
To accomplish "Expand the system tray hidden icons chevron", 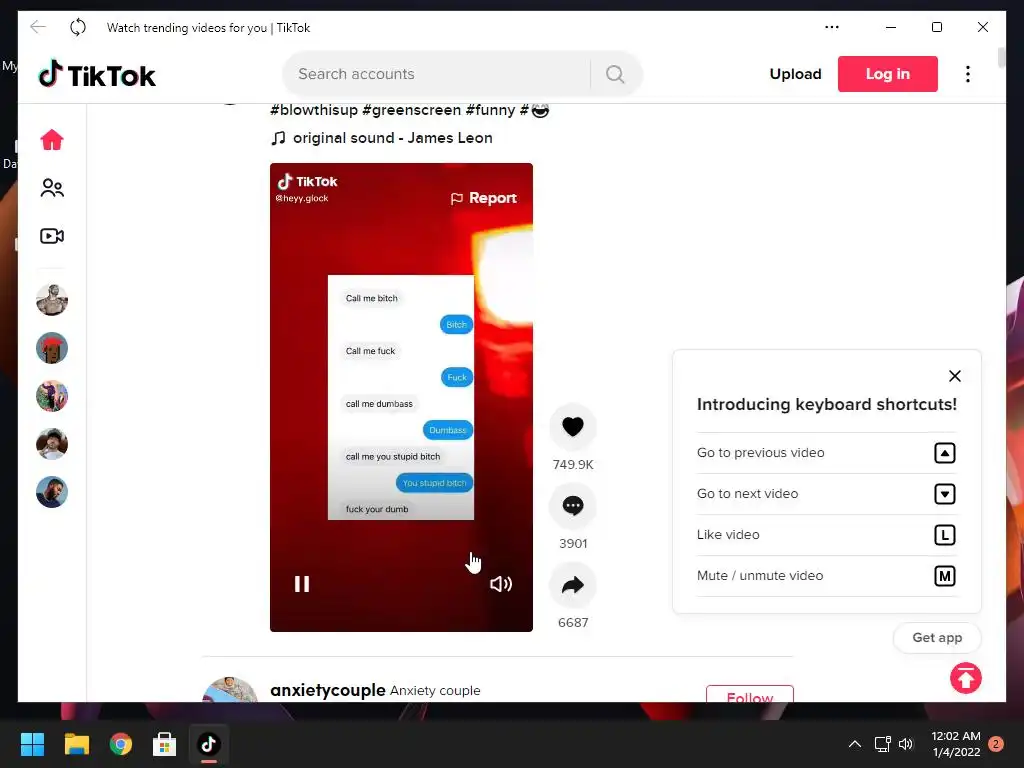I will click(854, 744).
